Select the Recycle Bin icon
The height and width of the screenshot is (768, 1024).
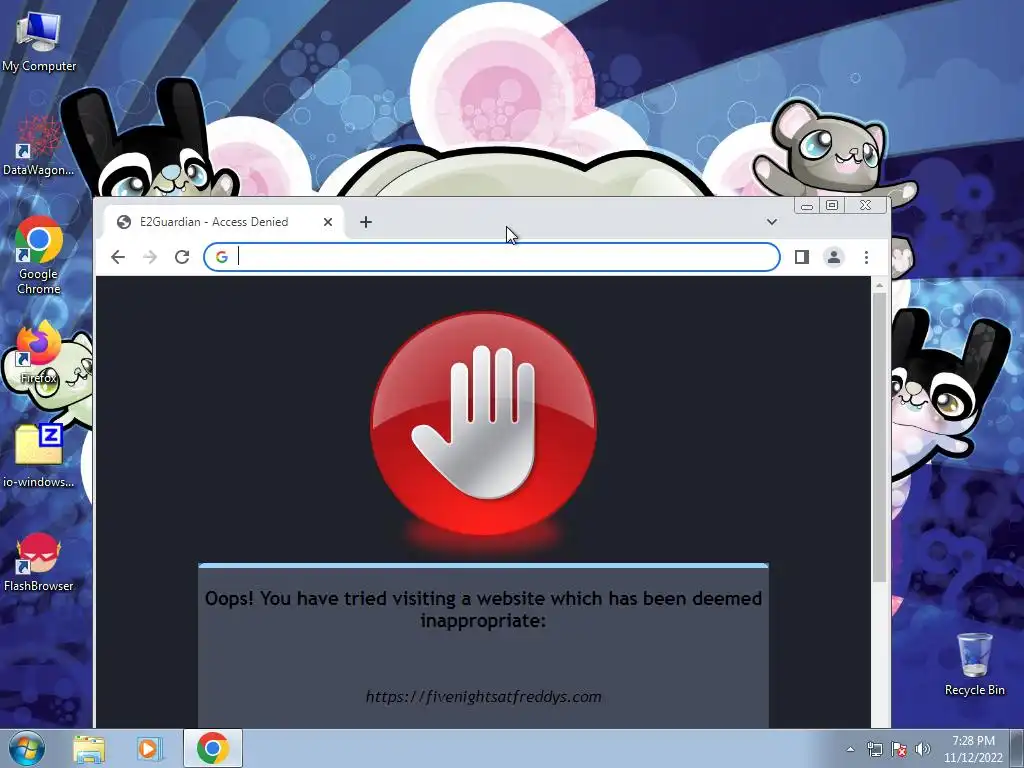point(974,664)
